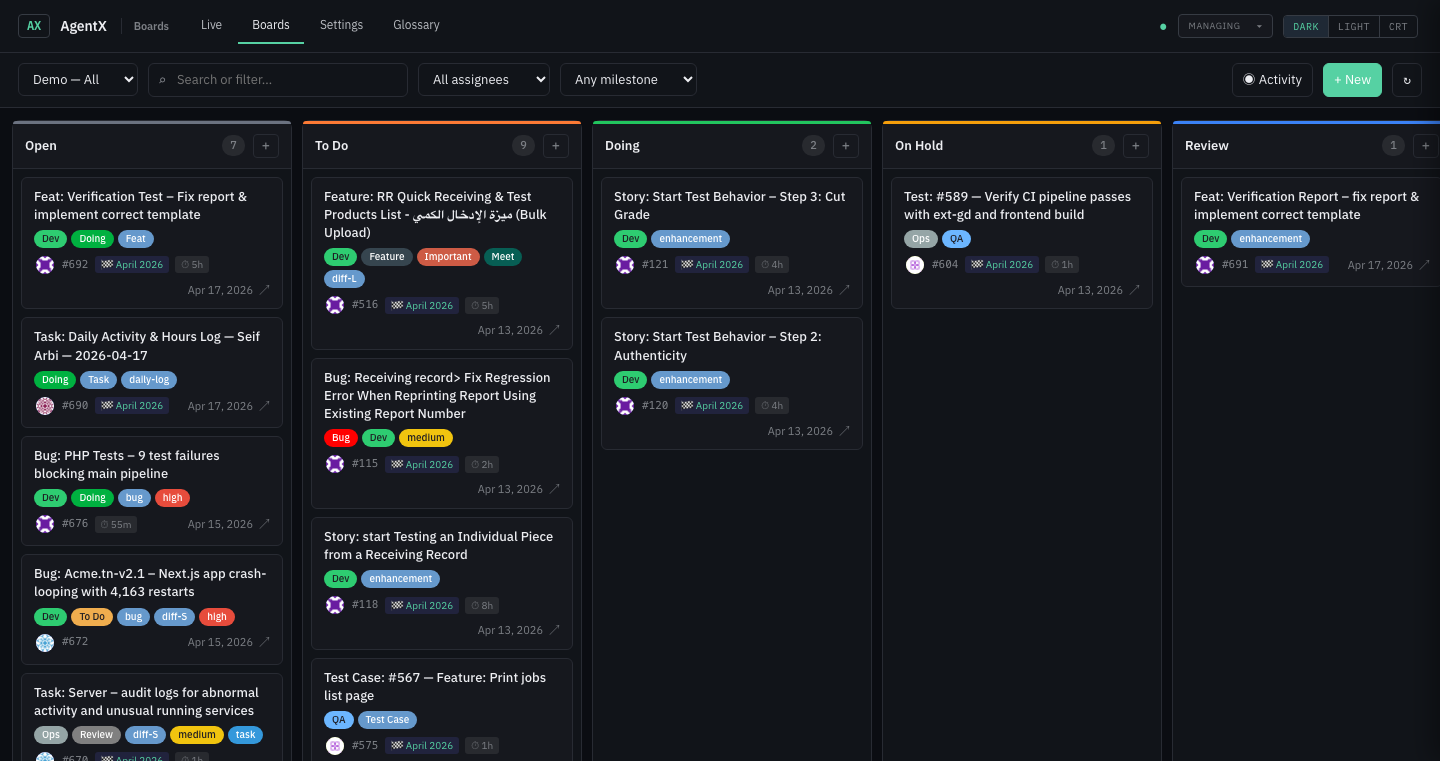Click the 55m time estimate on card #676
The height and width of the screenshot is (761, 1440).
point(115,524)
